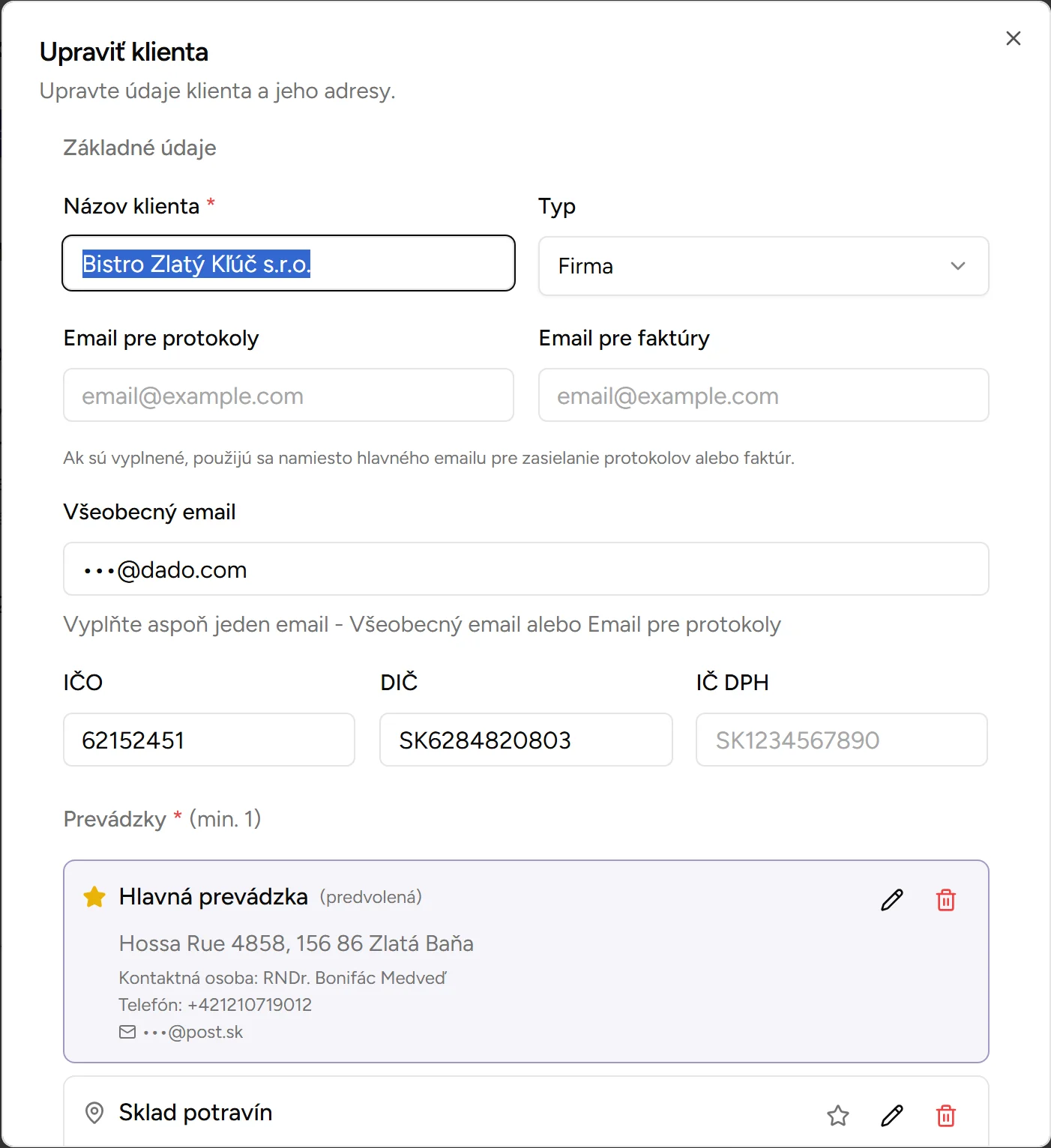This screenshot has height=1148, width=1051.
Task: Focus the IČ DPH input field
Action: click(x=841, y=740)
